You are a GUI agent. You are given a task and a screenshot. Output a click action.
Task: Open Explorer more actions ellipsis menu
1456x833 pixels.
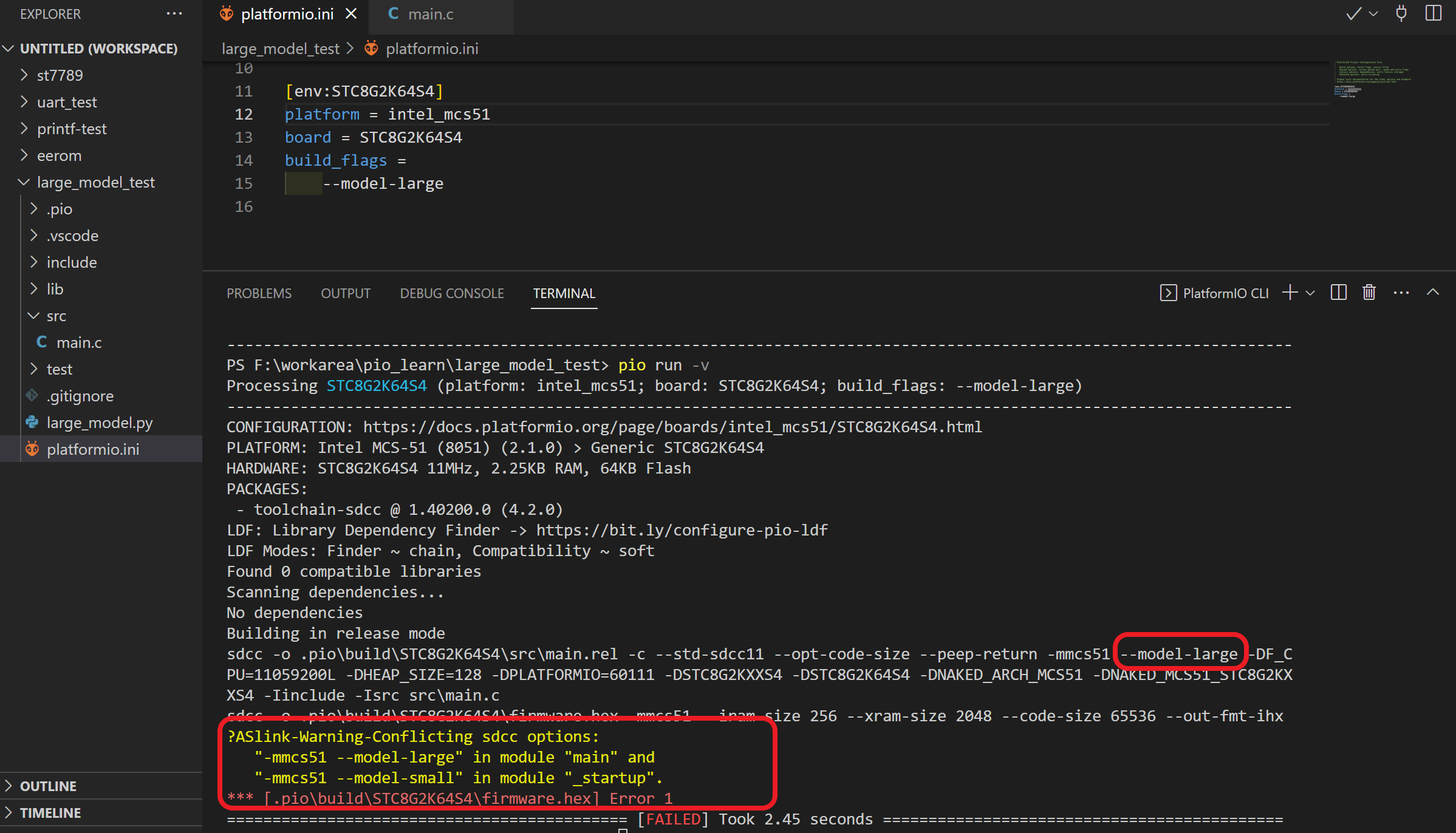coord(174,14)
